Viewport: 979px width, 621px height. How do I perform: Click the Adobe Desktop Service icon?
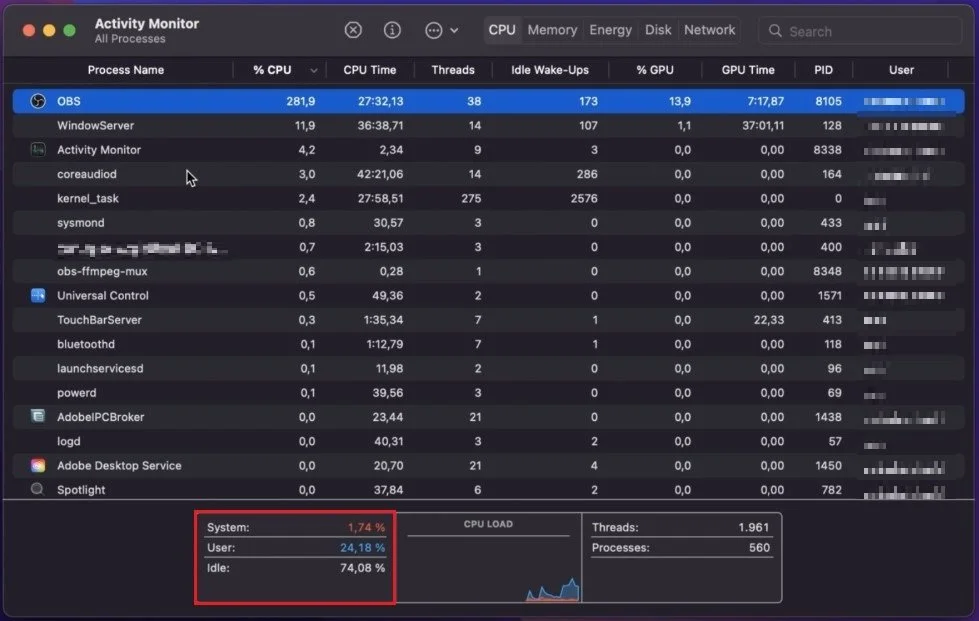38,465
